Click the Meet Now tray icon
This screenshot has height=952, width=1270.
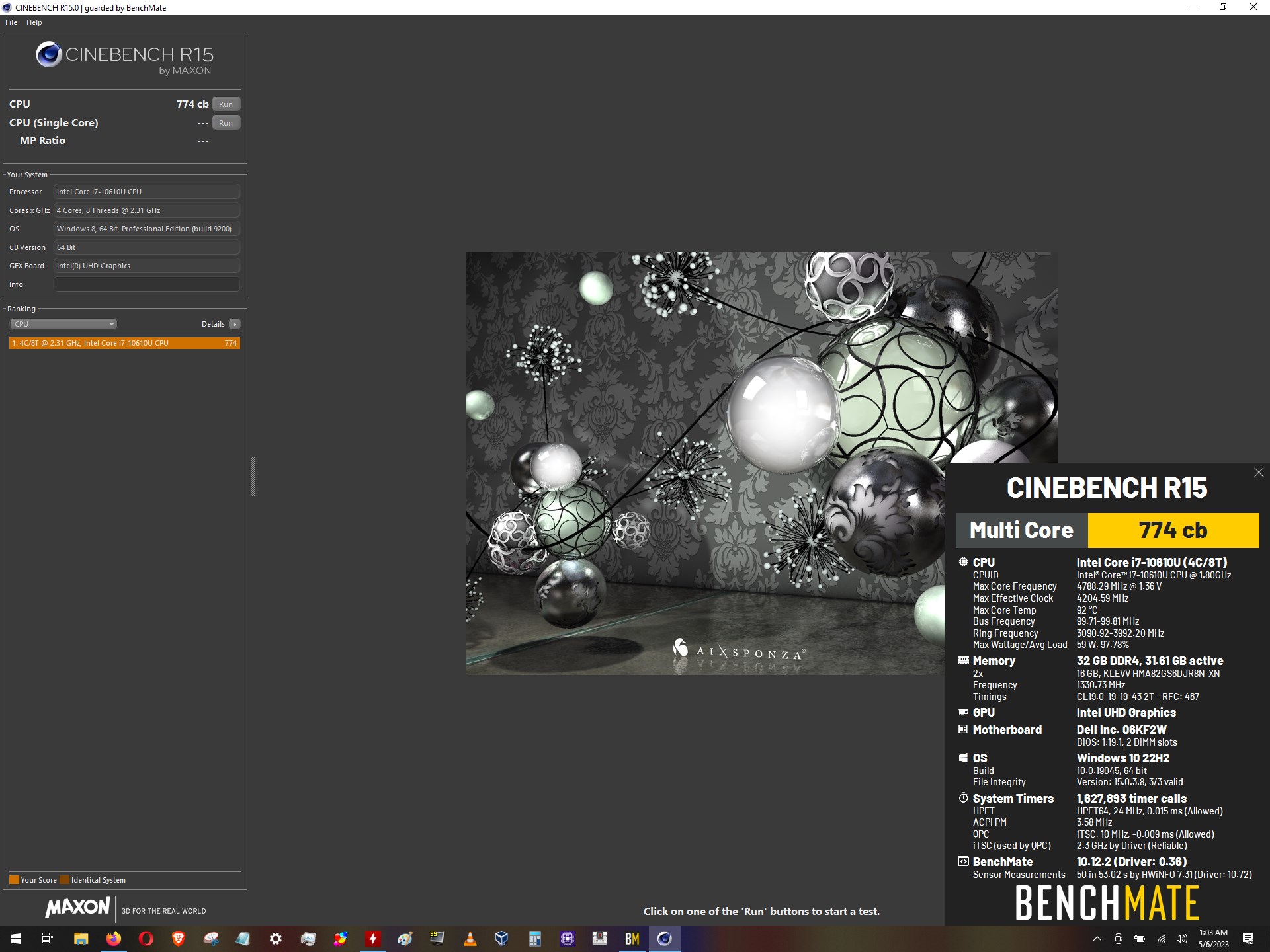point(1119,939)
